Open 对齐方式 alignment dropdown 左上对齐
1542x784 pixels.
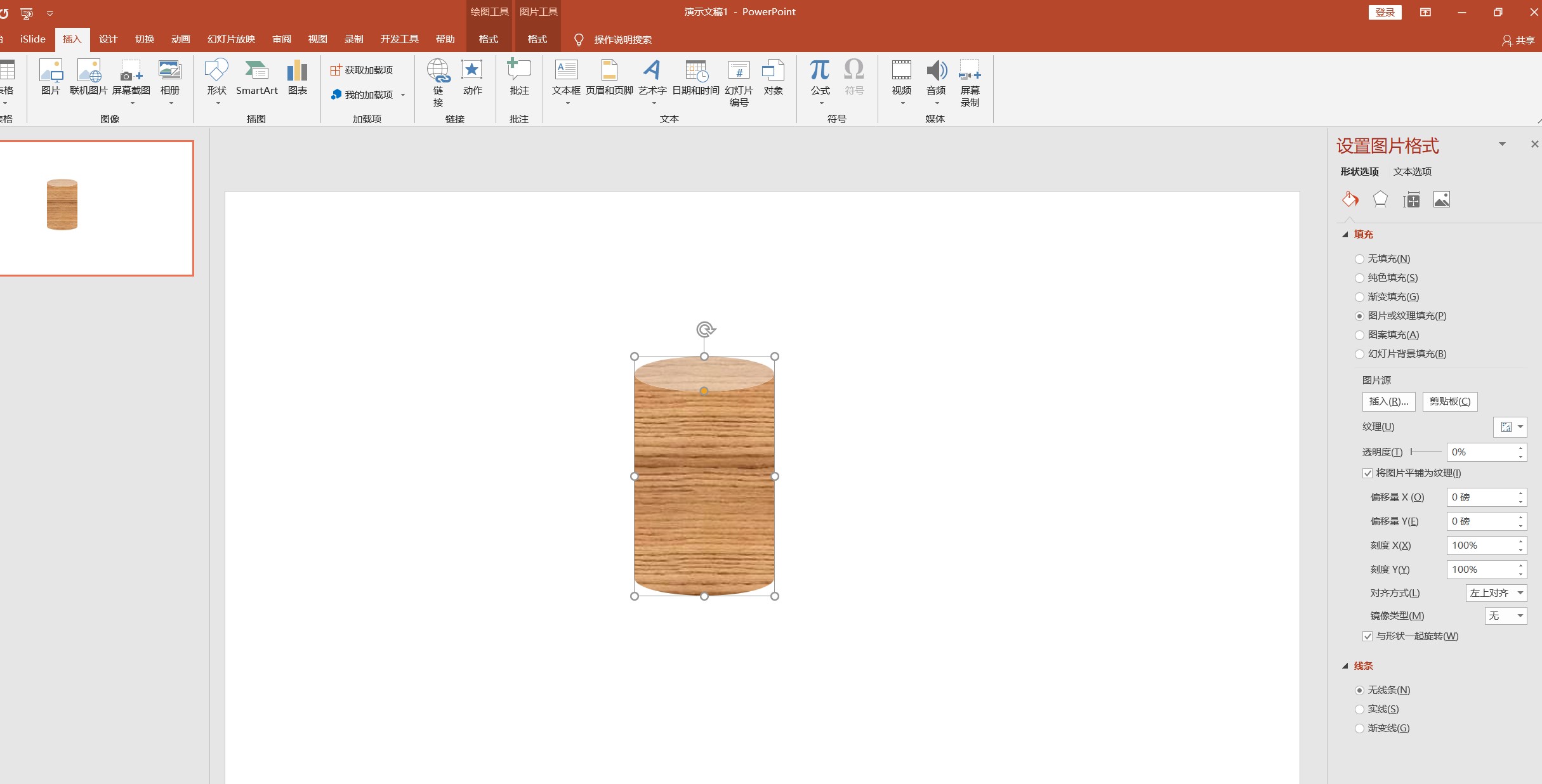click(1496, 593)
